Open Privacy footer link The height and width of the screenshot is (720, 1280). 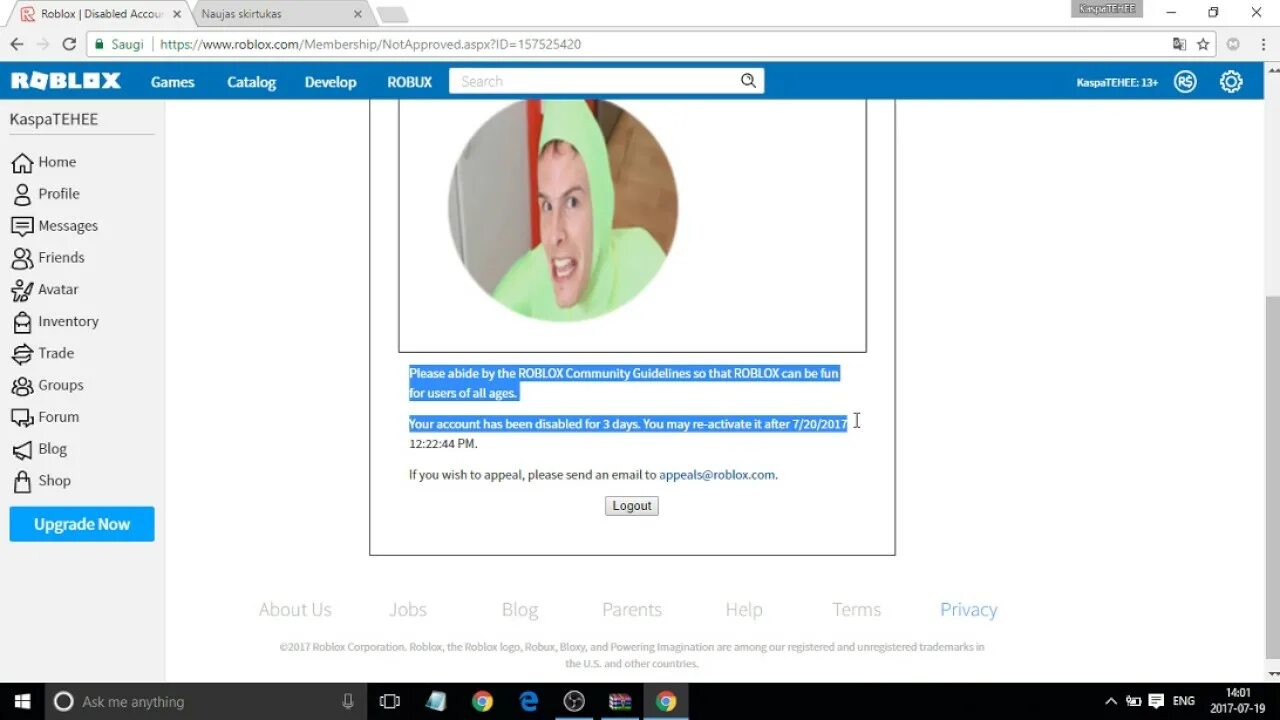click(x=969, y=609)
